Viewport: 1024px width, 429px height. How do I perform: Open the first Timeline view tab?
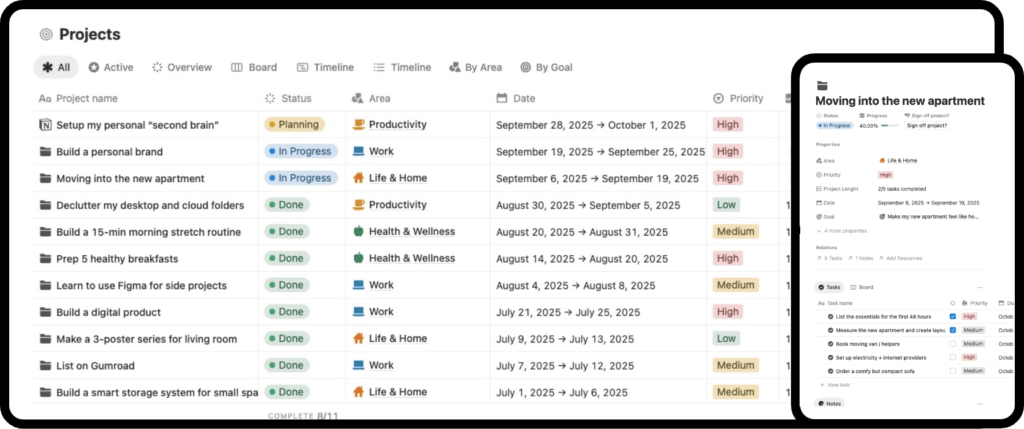[325, 67]
